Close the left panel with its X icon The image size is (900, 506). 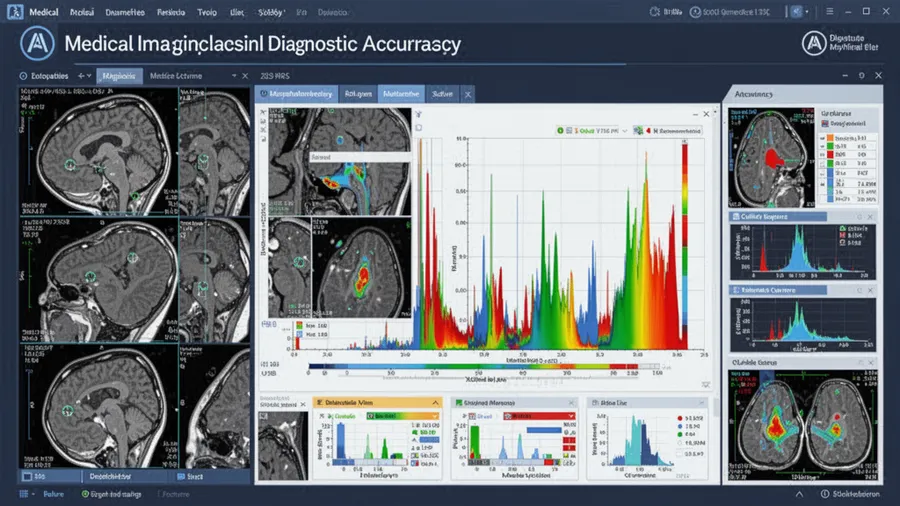245,76
